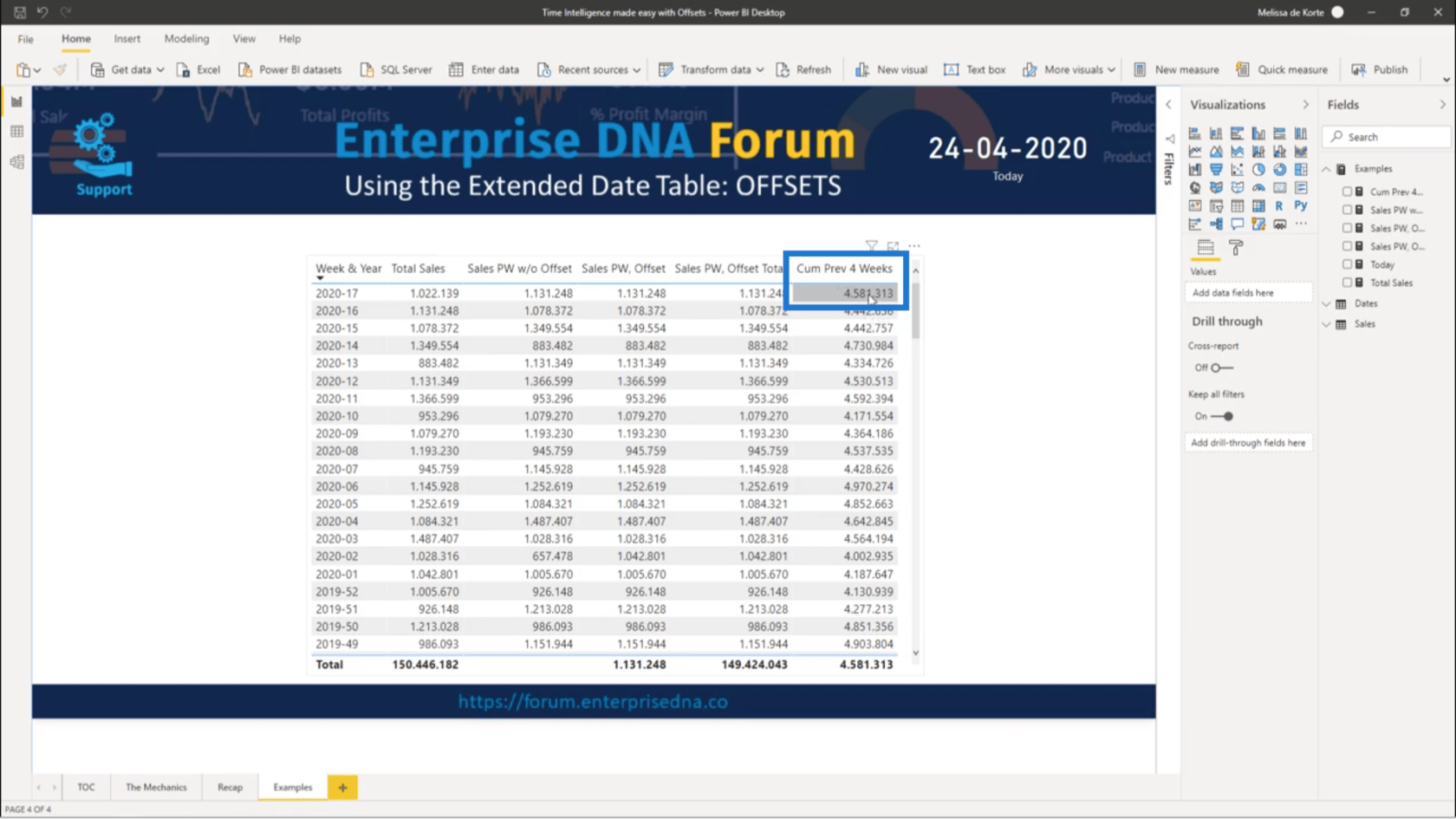The height and width of the screenshot is (819, 1456).
Task: Open Data view from left sidebar
Action: point(16,132)
